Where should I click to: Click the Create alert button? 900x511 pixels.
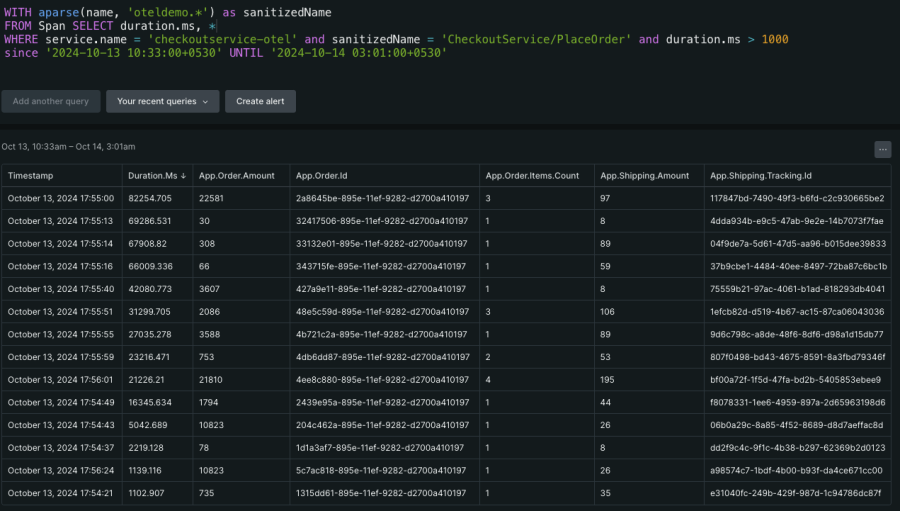260,101
